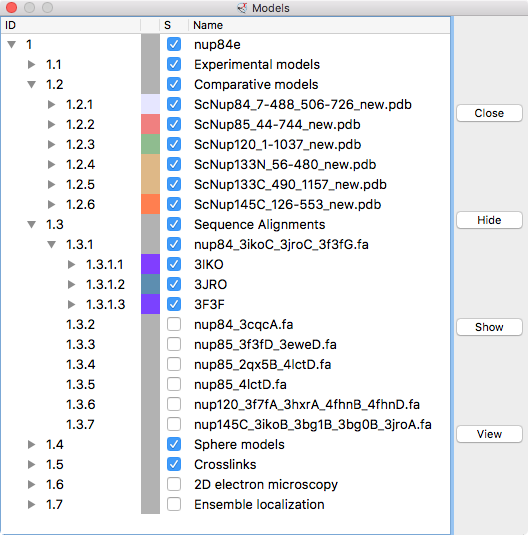Open the orange swatch for ScNup145C
528x535 pixels.
click(x=150, y=204)
